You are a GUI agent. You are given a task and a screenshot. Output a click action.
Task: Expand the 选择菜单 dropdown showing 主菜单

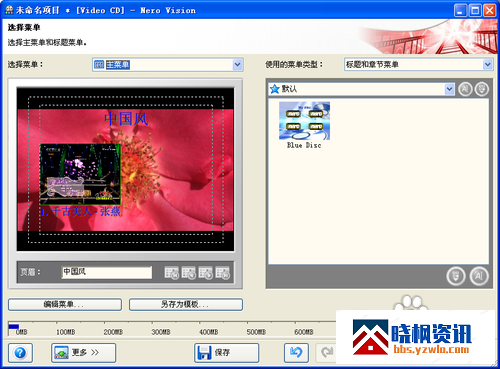(x=237, y=65)
